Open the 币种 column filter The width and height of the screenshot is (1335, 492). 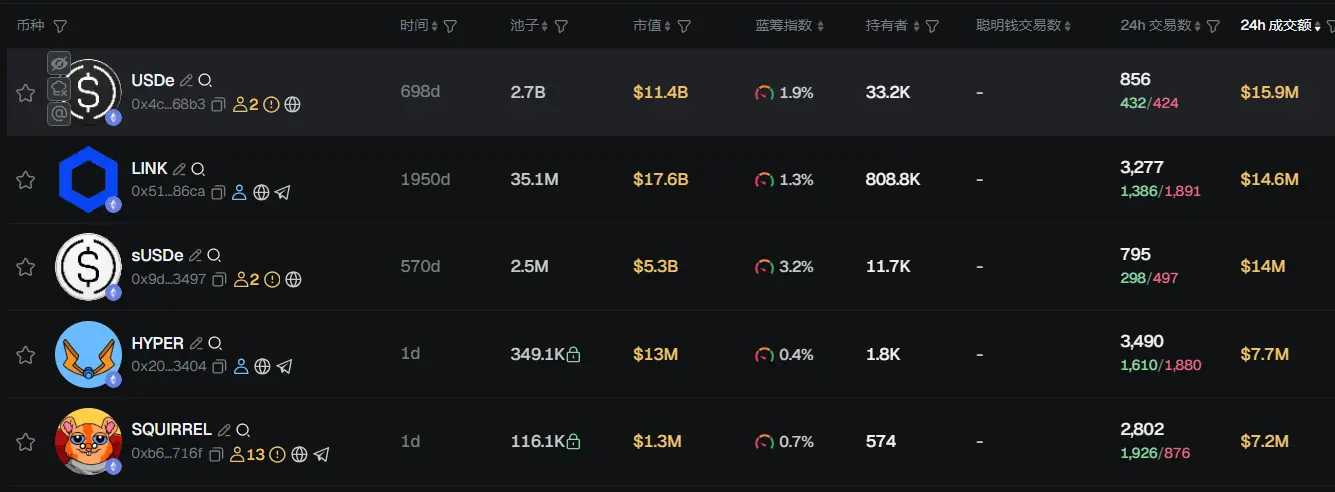point(60,25)
